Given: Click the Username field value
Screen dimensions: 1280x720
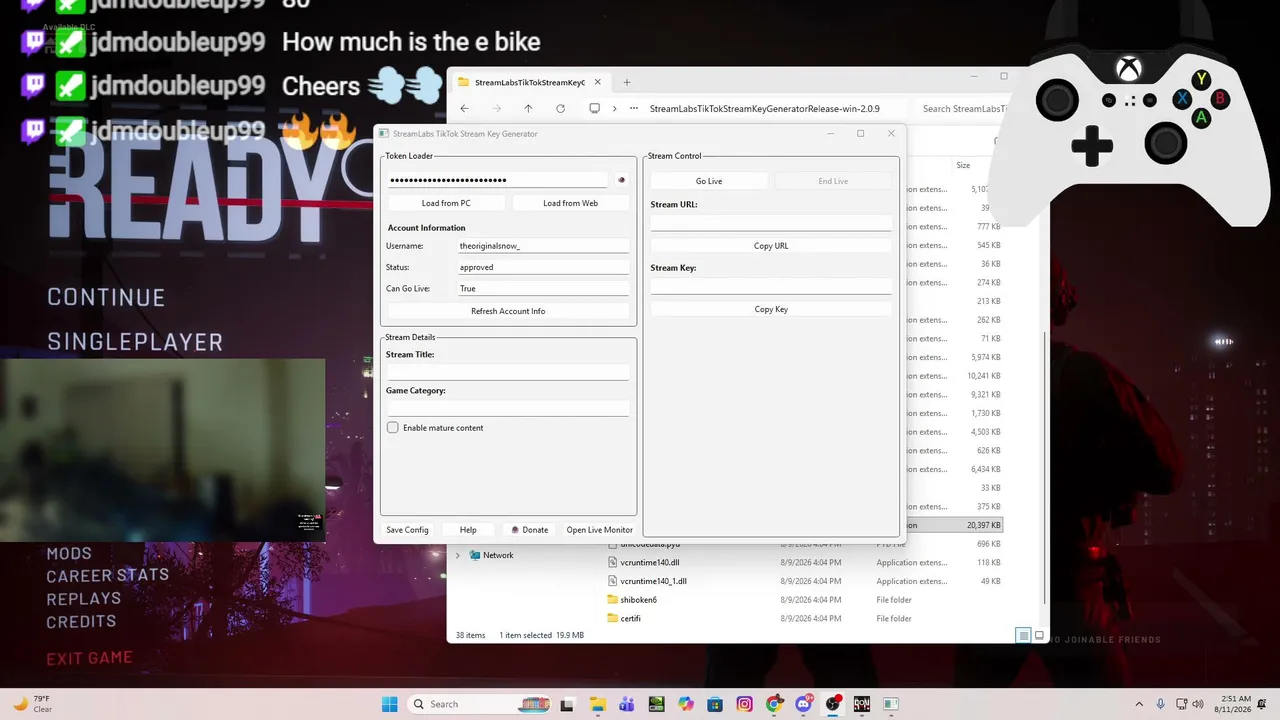Looking at the screenshot, I should 543,246.
